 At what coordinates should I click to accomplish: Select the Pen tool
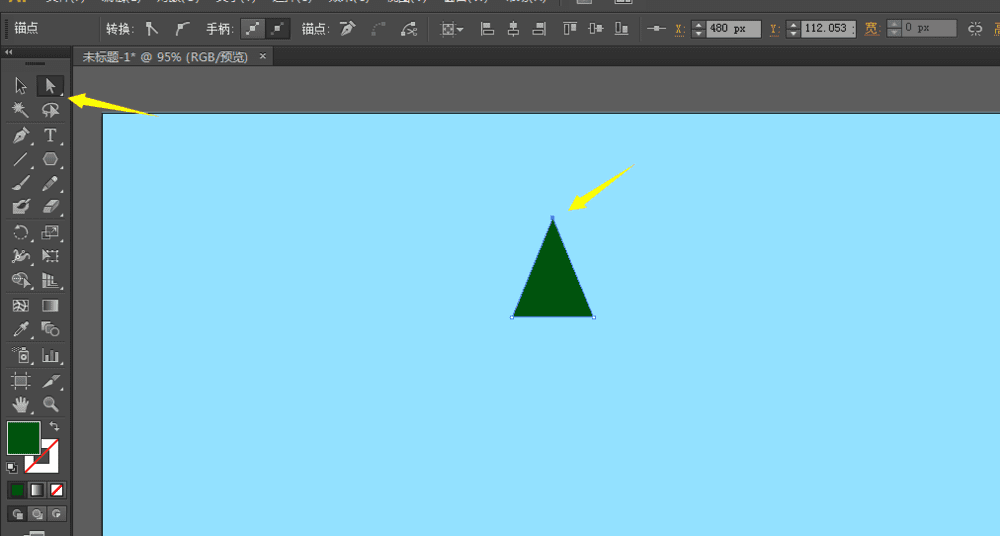(20, 135)
